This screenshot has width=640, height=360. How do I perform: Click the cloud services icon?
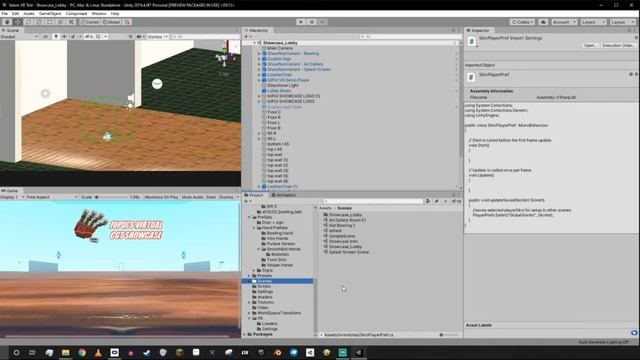[543, 22]
